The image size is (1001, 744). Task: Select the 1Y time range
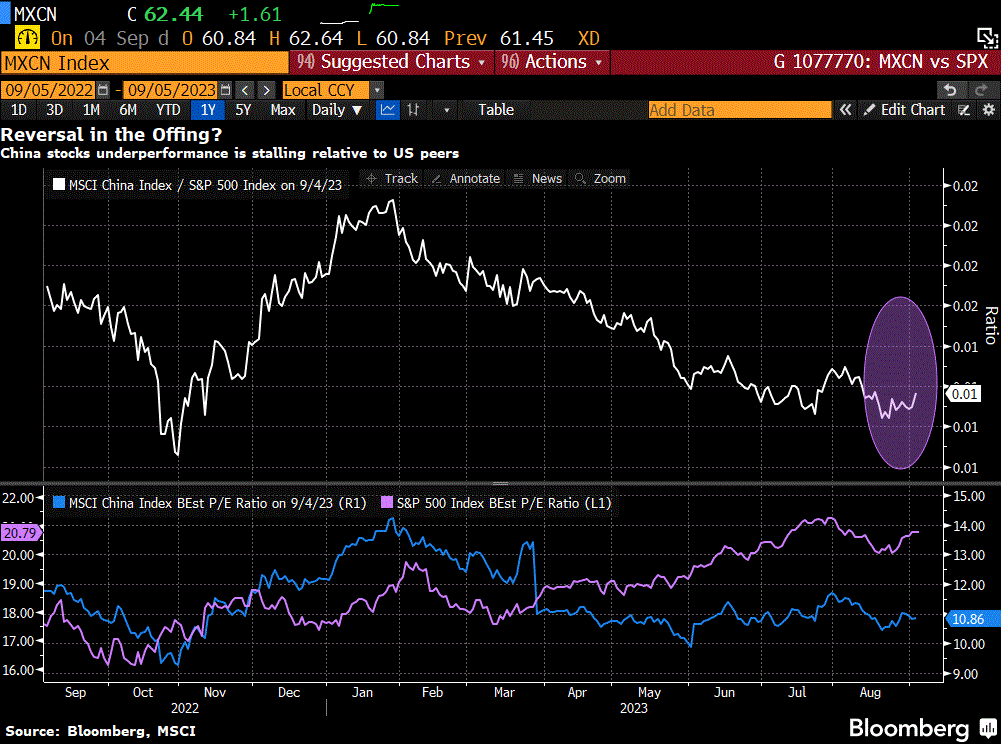click(208, 110)
